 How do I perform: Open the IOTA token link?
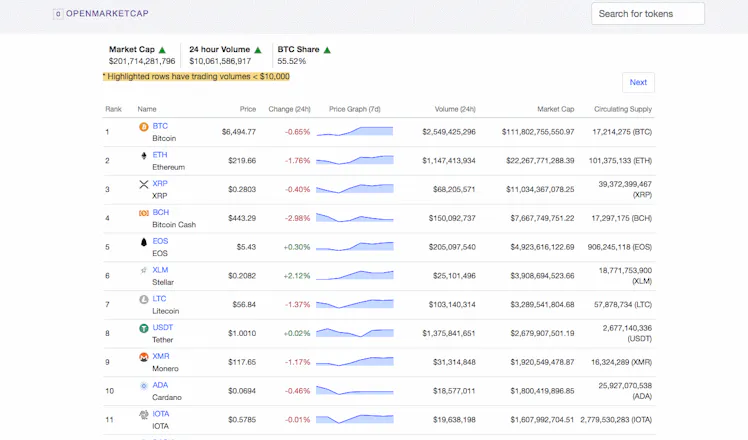pyautogui.click(x=161, y=414)
